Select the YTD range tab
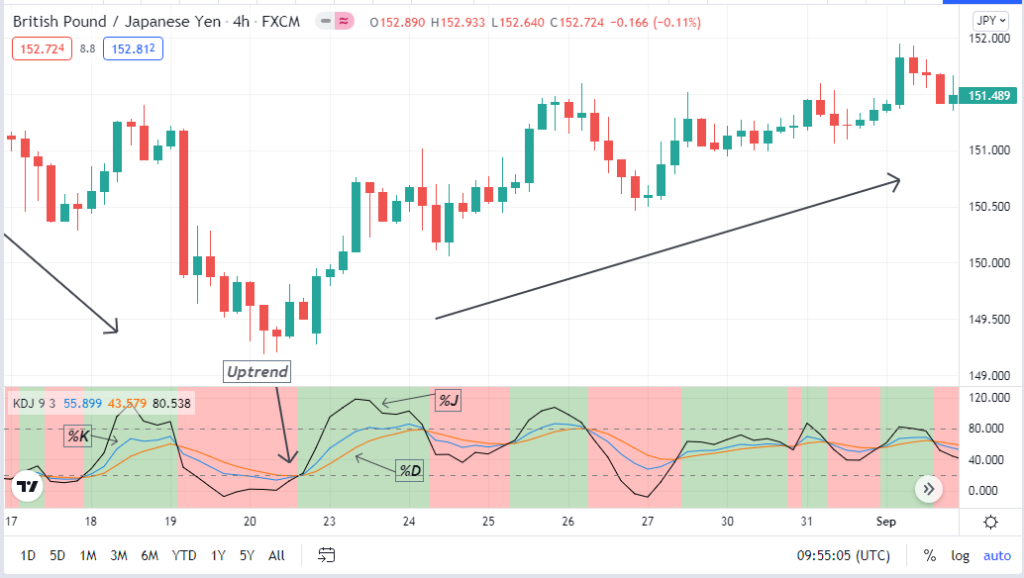1024x578 pixels. coord(184,555)
